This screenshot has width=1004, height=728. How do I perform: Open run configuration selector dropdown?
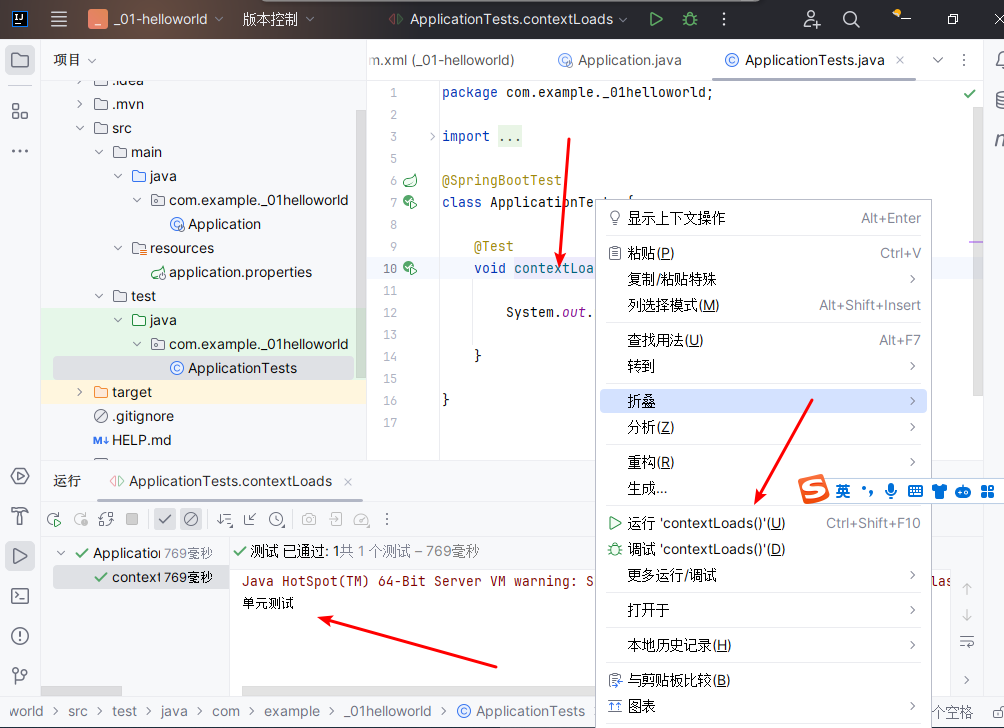click(509, 19)
